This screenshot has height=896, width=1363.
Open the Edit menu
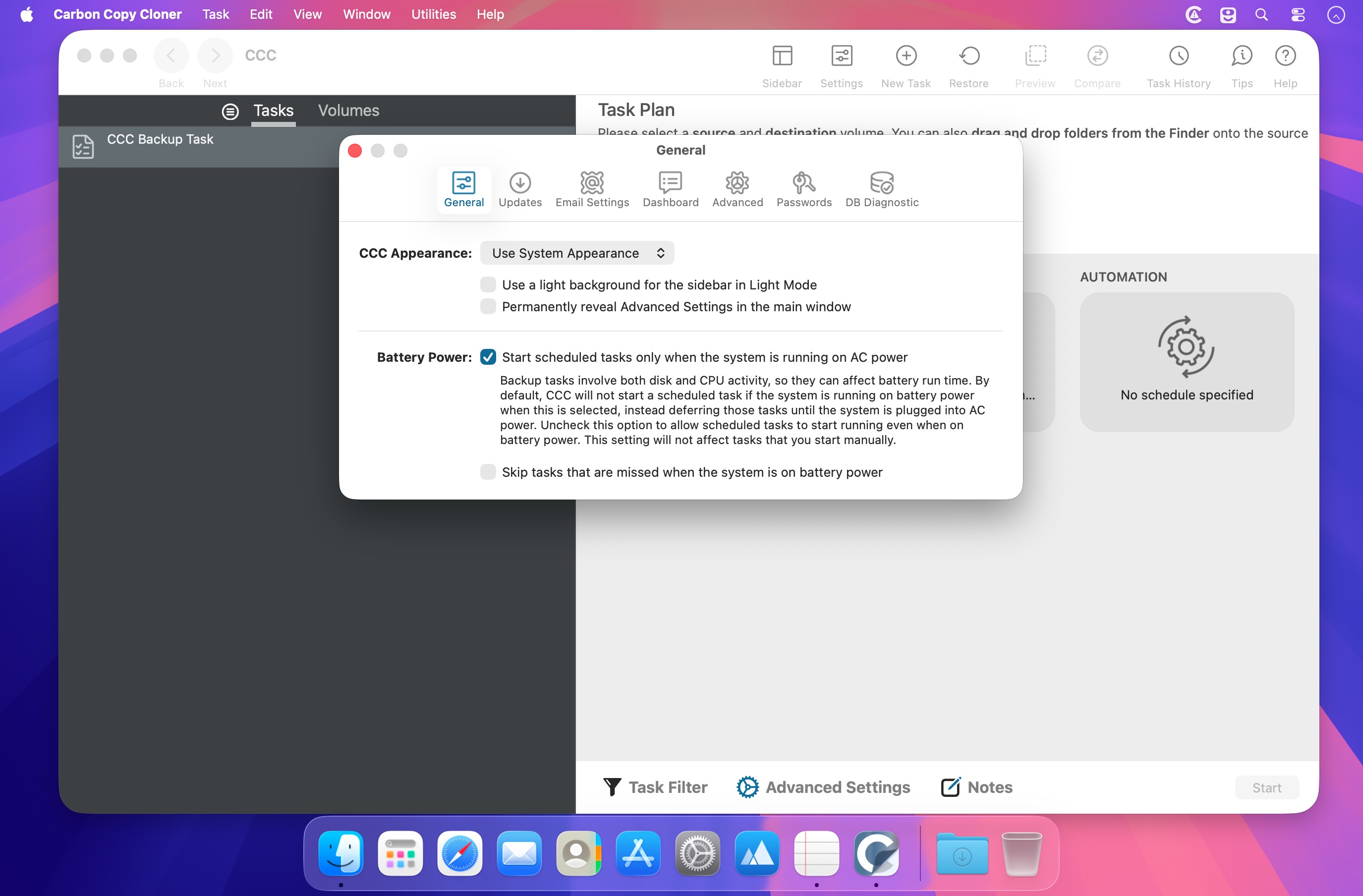261,14
